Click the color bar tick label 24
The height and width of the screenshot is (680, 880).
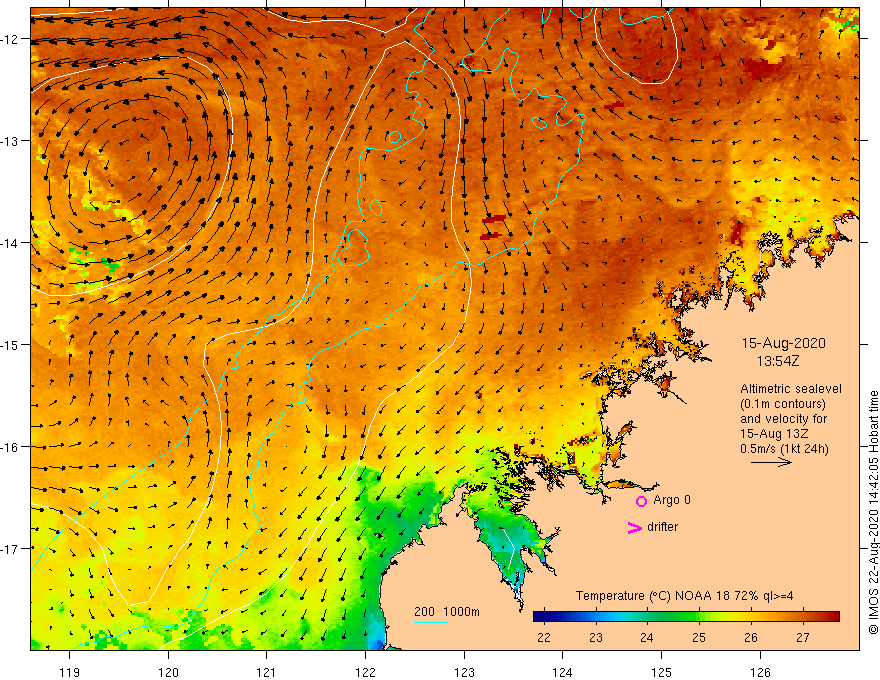coord(647,637)
